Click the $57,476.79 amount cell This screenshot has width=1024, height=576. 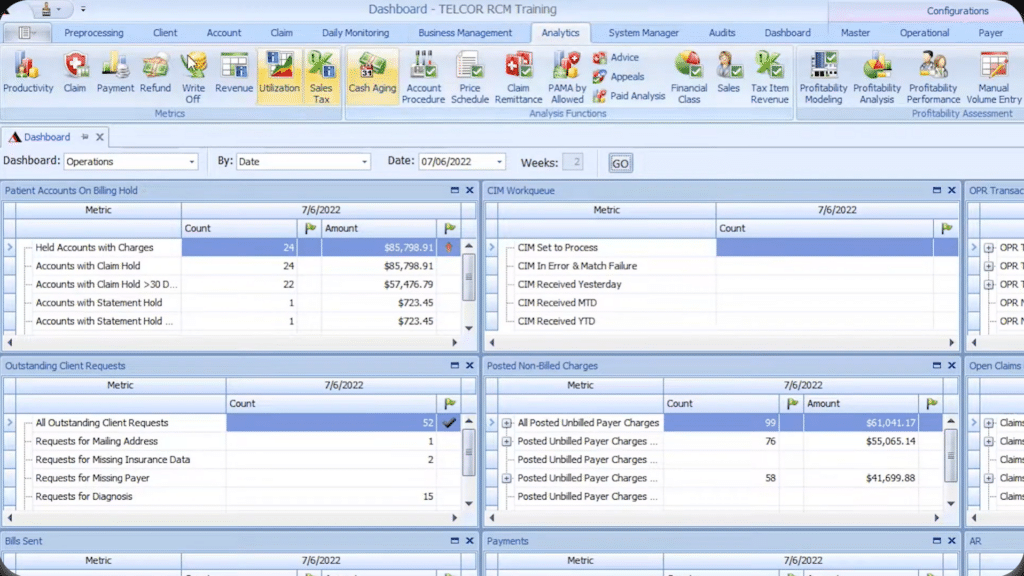pyautogui.click(x=379, y=284)
